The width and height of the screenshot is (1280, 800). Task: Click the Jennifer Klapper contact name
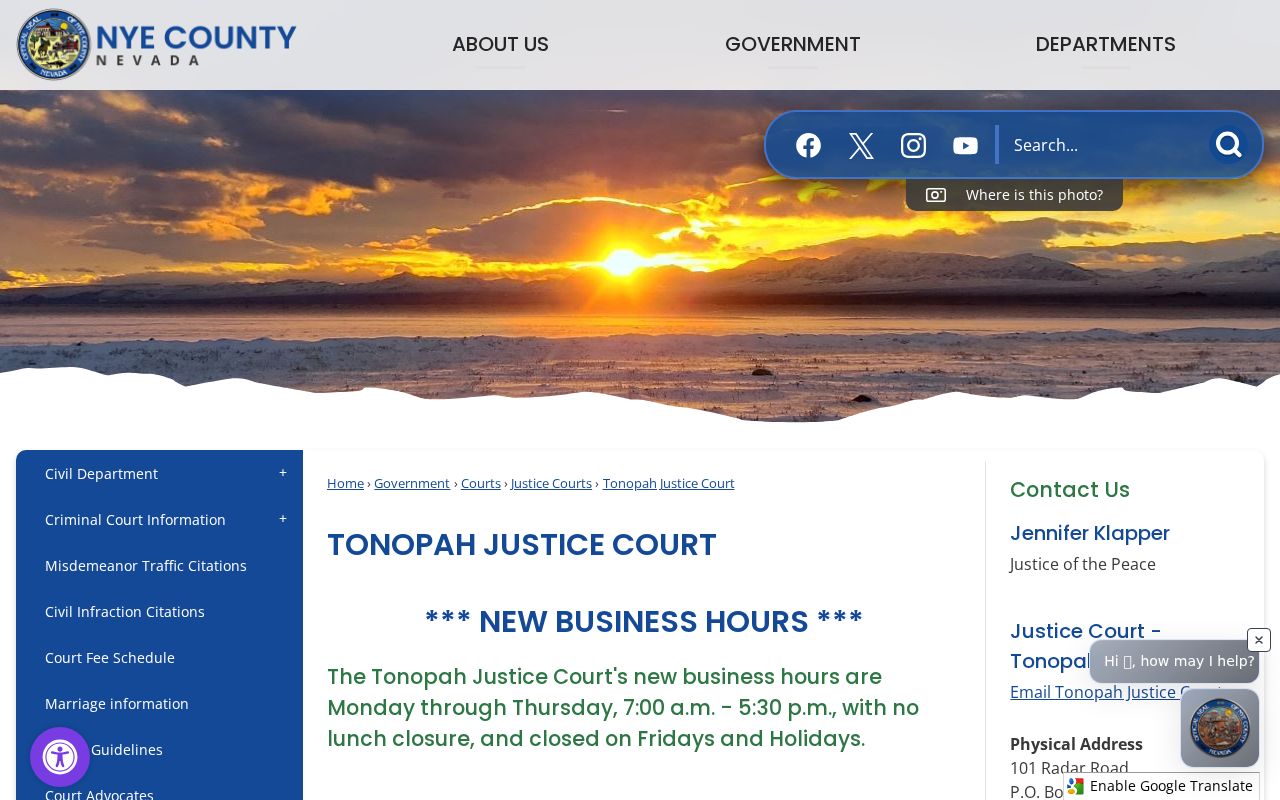(x=1090, y=533)
